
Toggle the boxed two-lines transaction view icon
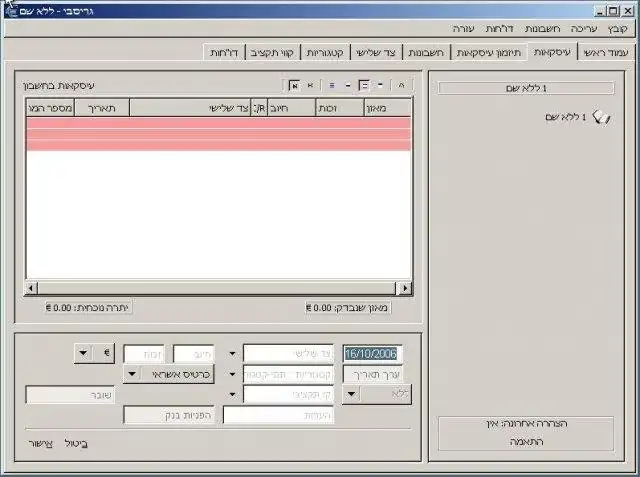(x=364, y=85)
